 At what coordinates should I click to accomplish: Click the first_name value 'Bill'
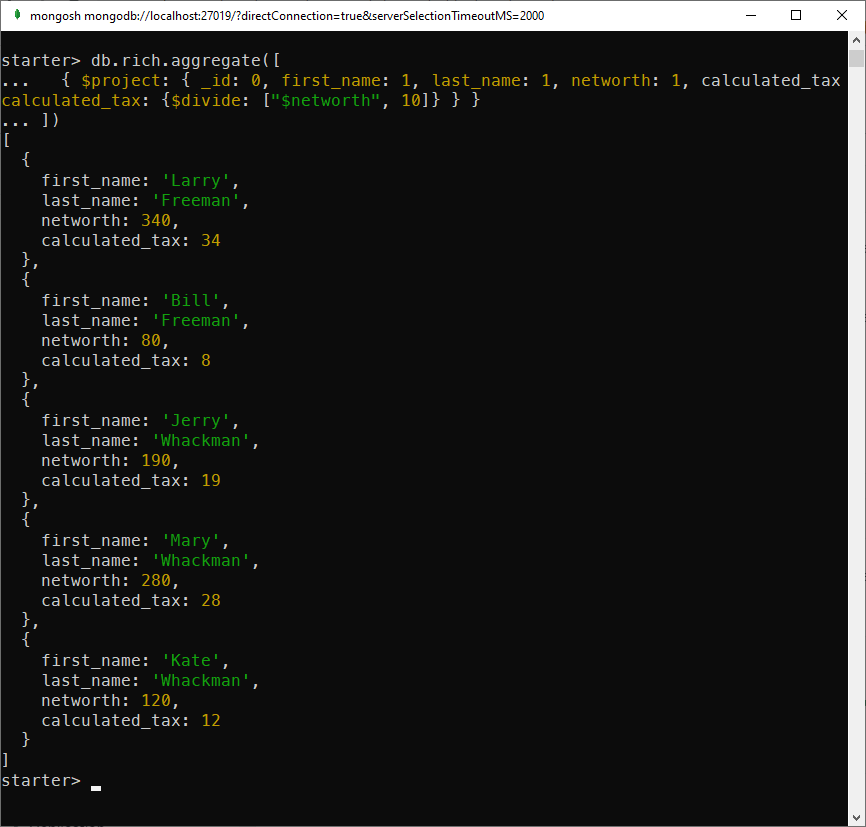pyautogui.click(x=191, y=301)
